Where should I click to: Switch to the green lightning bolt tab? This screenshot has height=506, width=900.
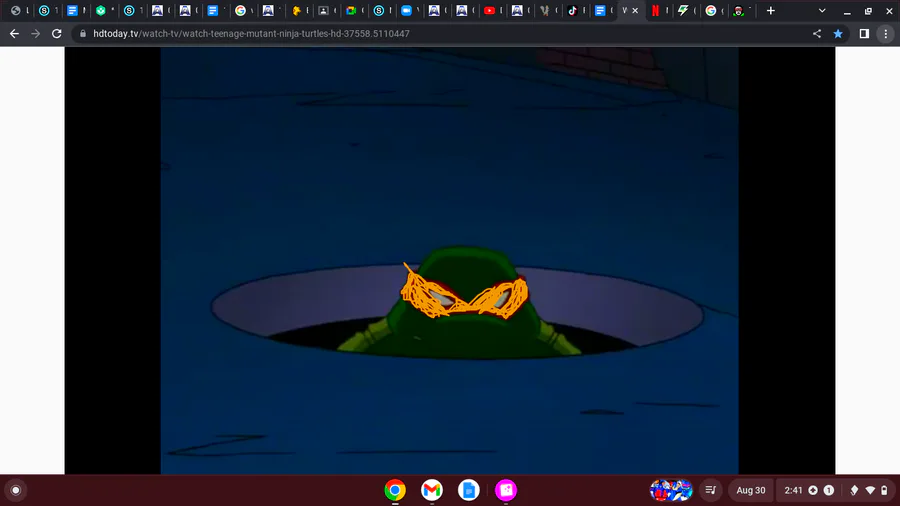(x=683, y=10)
